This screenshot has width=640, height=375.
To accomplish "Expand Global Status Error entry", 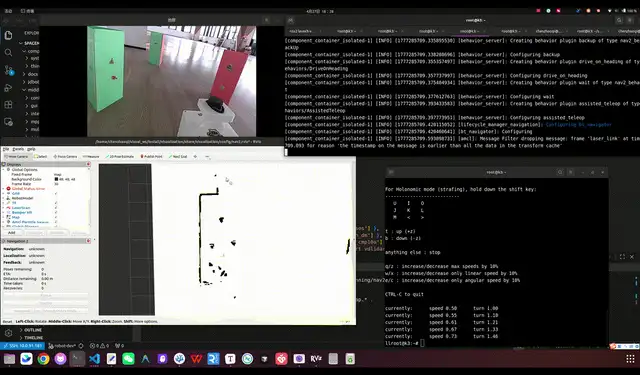I will point(4,189).
